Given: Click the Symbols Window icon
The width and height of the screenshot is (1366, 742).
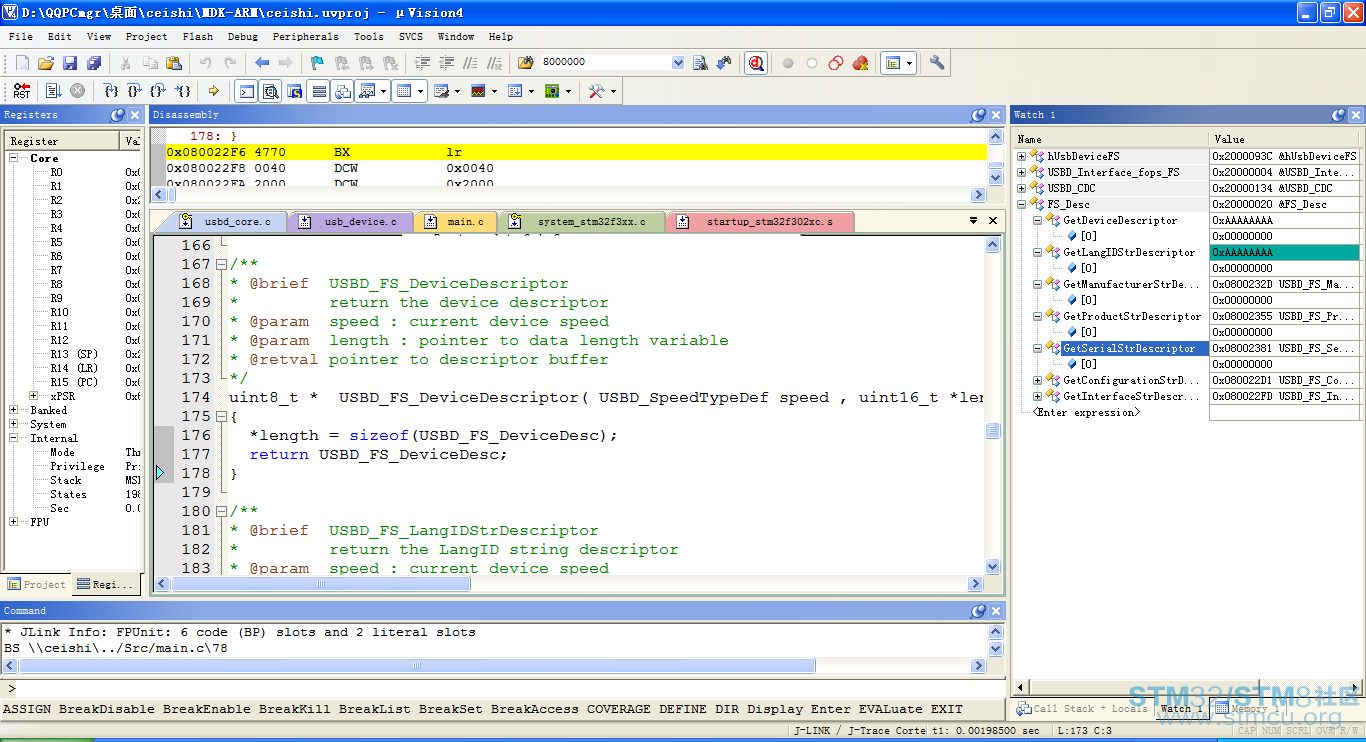Looking at the screenshot, I should pyautogui.click(x=295, y=91).
